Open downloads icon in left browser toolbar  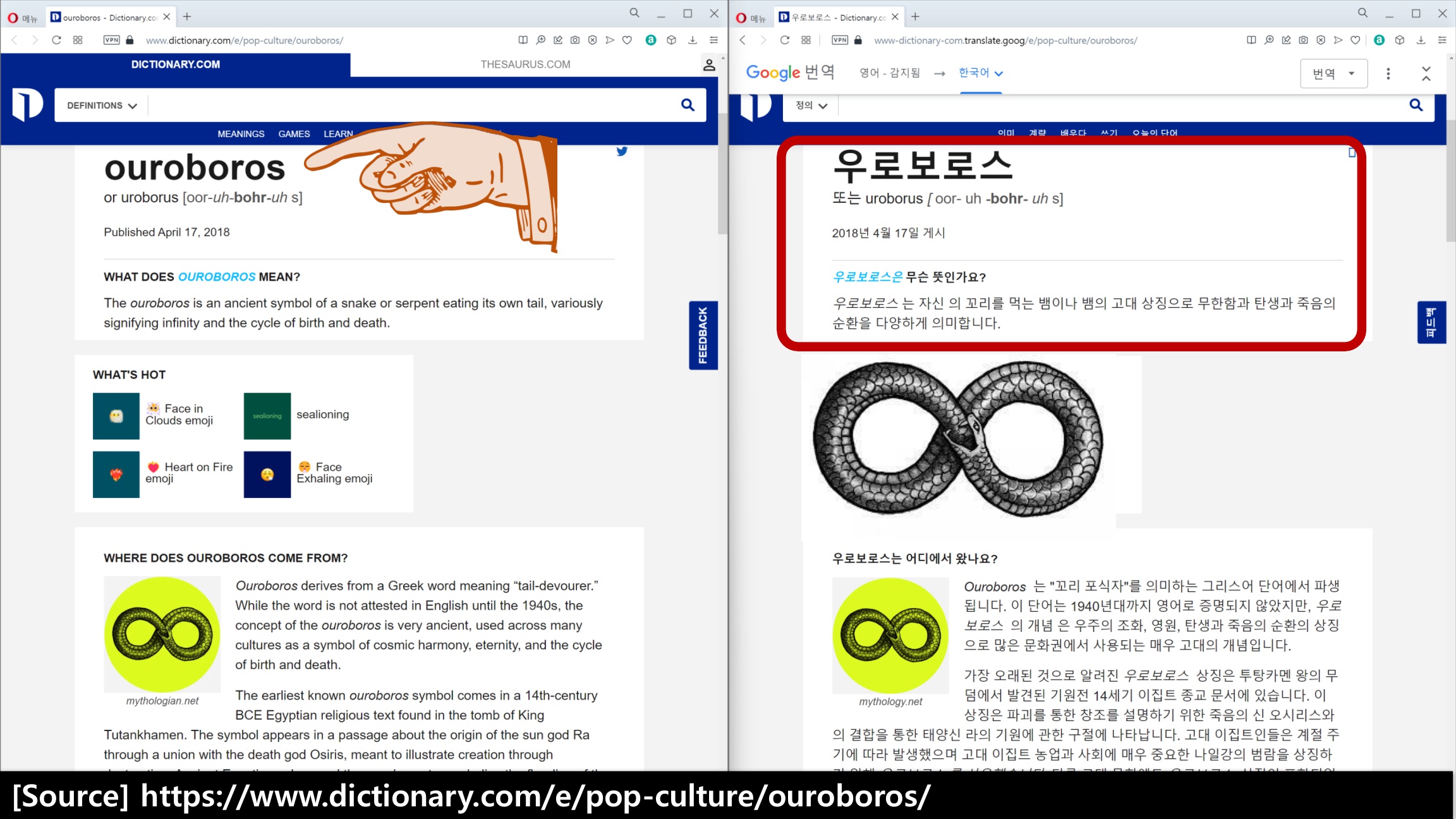693,40
